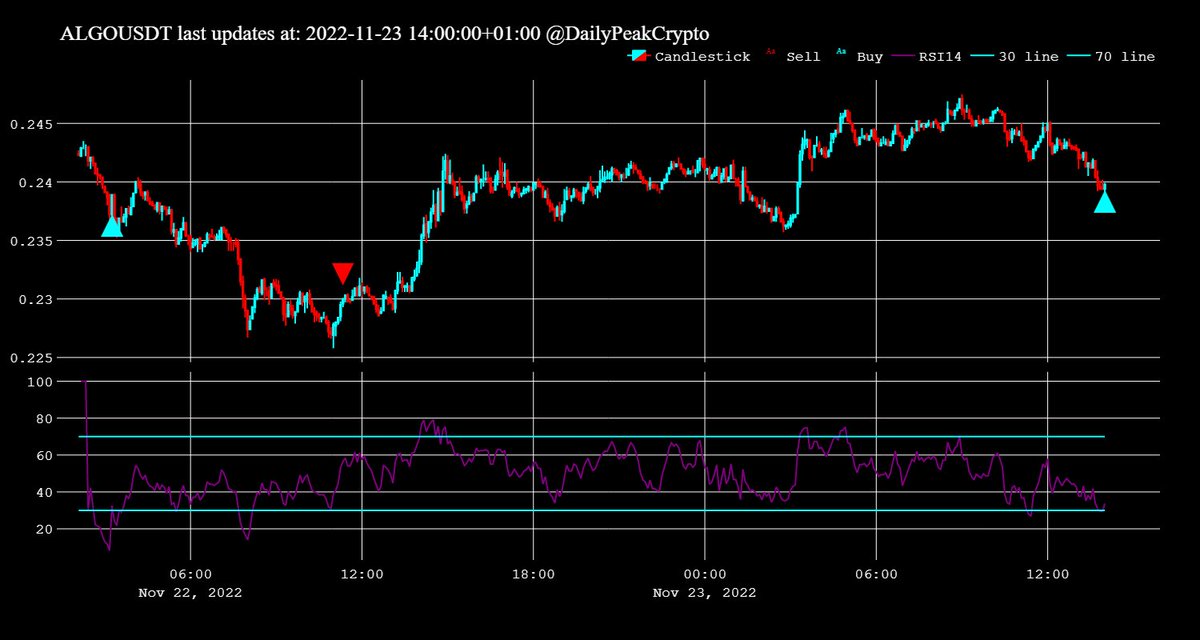Click the red Sell triangle marker
The width and height of the screenshot is (1200, 640).
(343, 274)
